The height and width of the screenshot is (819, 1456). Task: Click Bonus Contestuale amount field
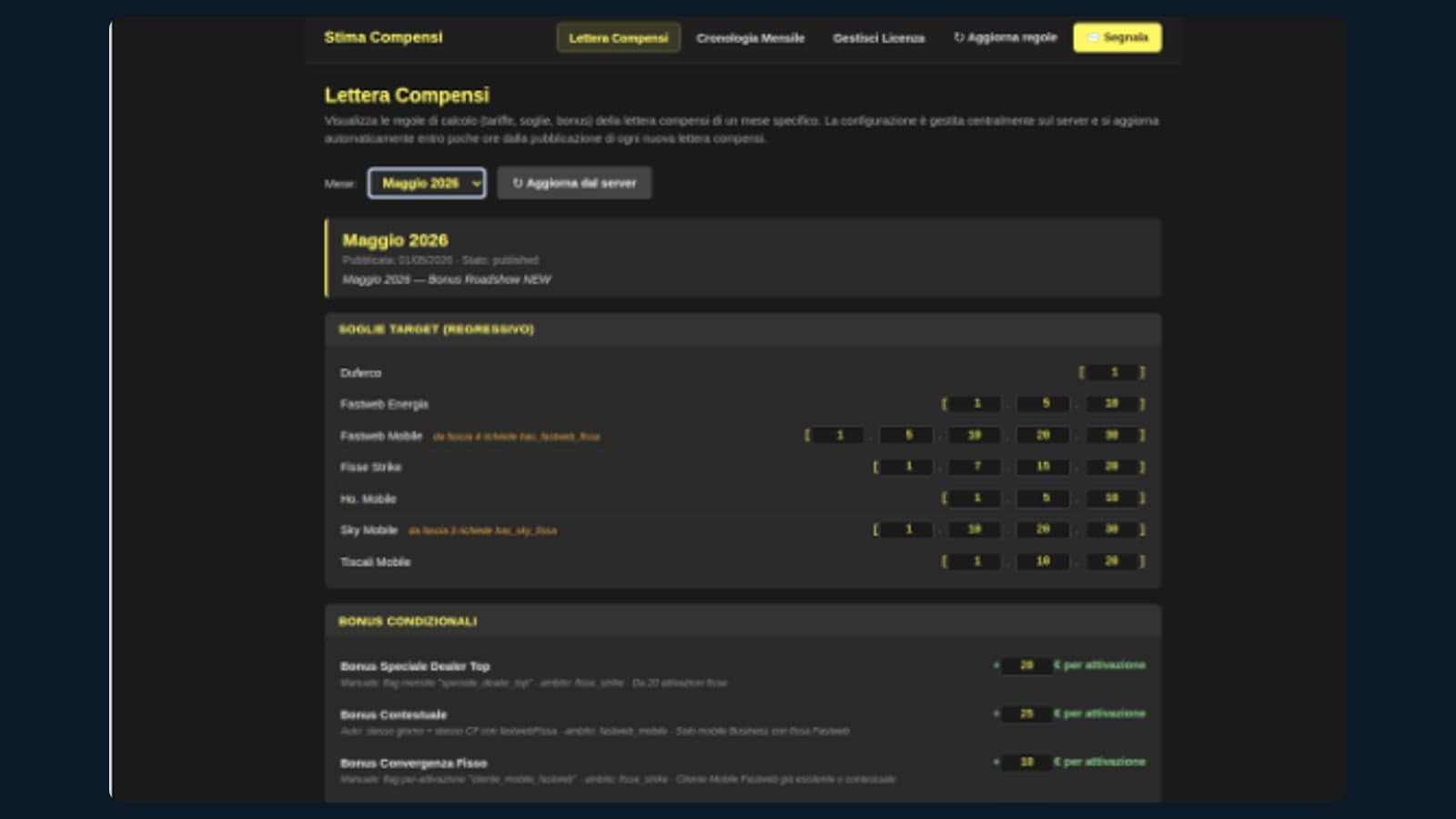pyautogui.click(x=1026, y=713)
